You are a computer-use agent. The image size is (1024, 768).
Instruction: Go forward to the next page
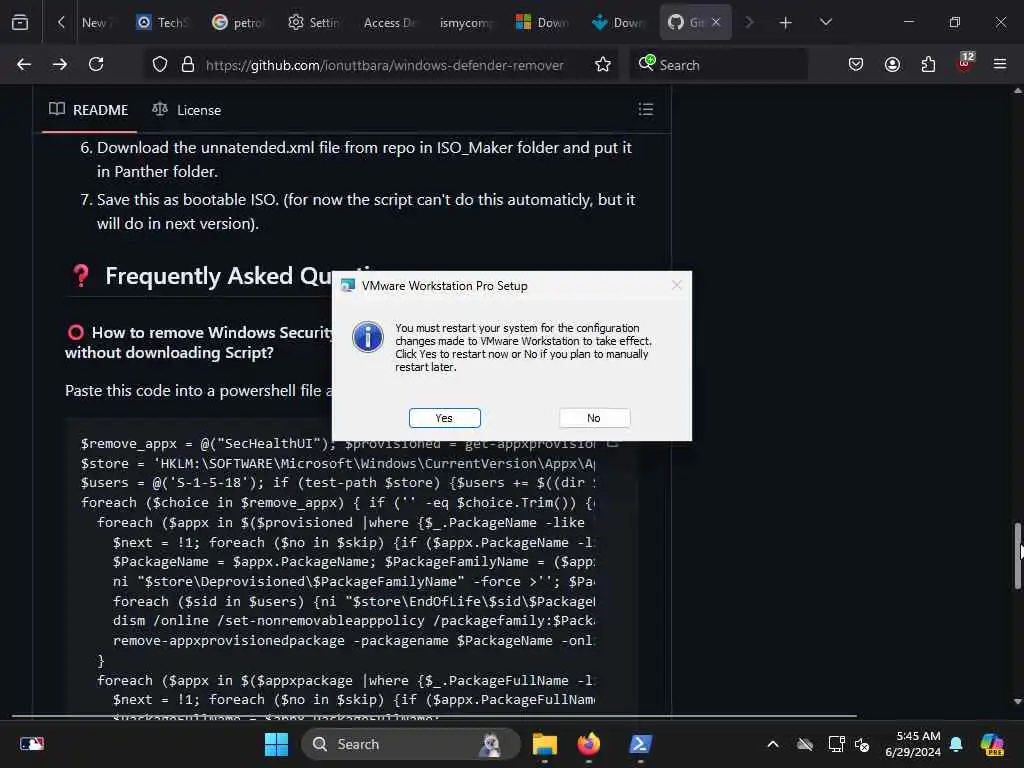point(60,64)
